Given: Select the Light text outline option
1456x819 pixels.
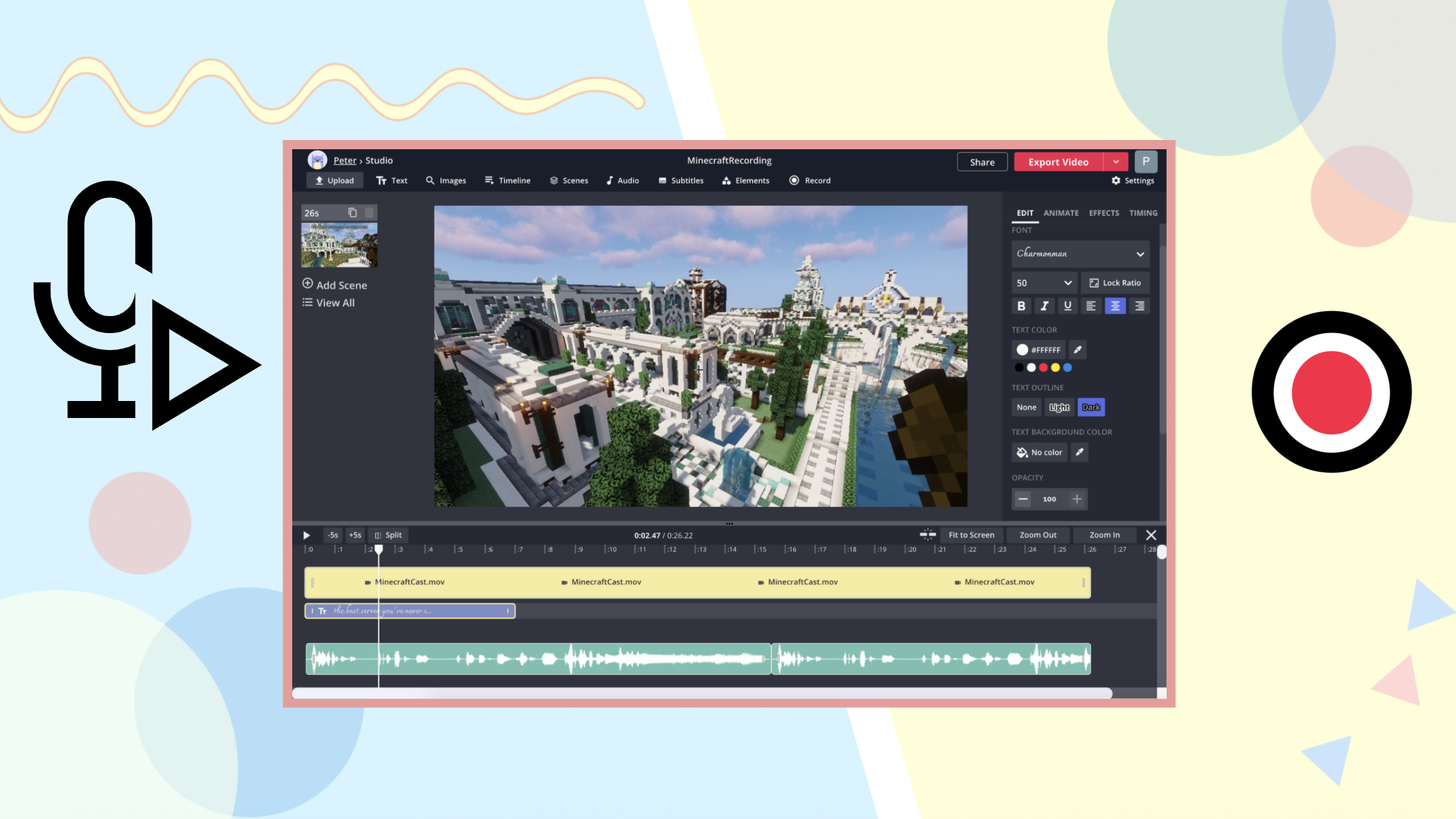Looking at the screenshot, I should click(x=1059, y=407).
